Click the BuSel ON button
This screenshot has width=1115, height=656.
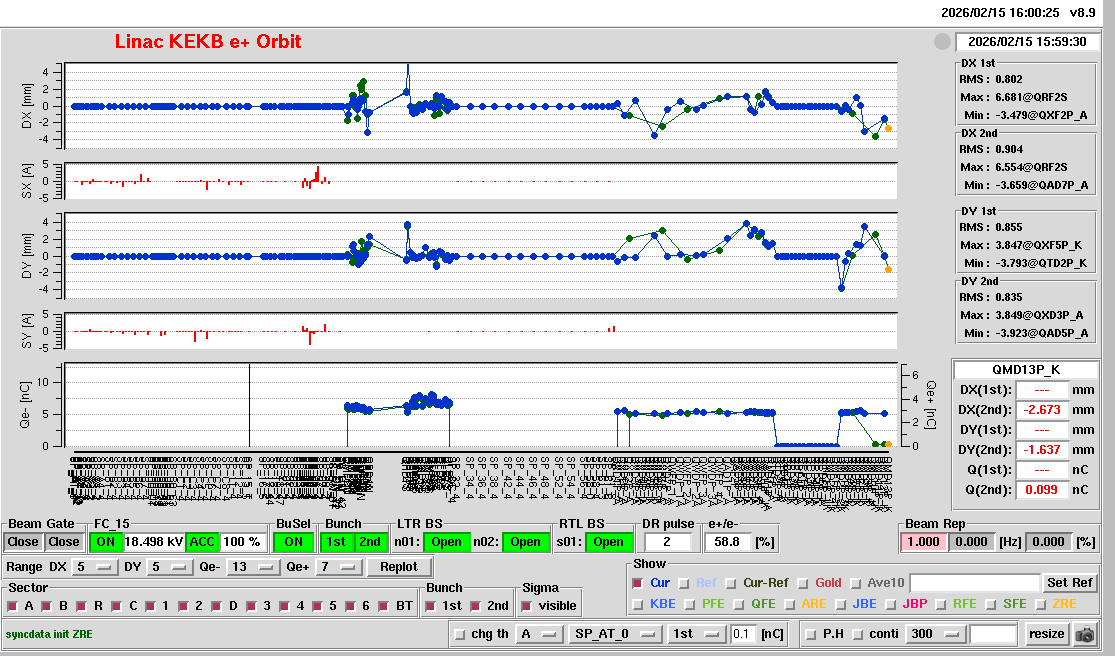(x=293, y=542)
